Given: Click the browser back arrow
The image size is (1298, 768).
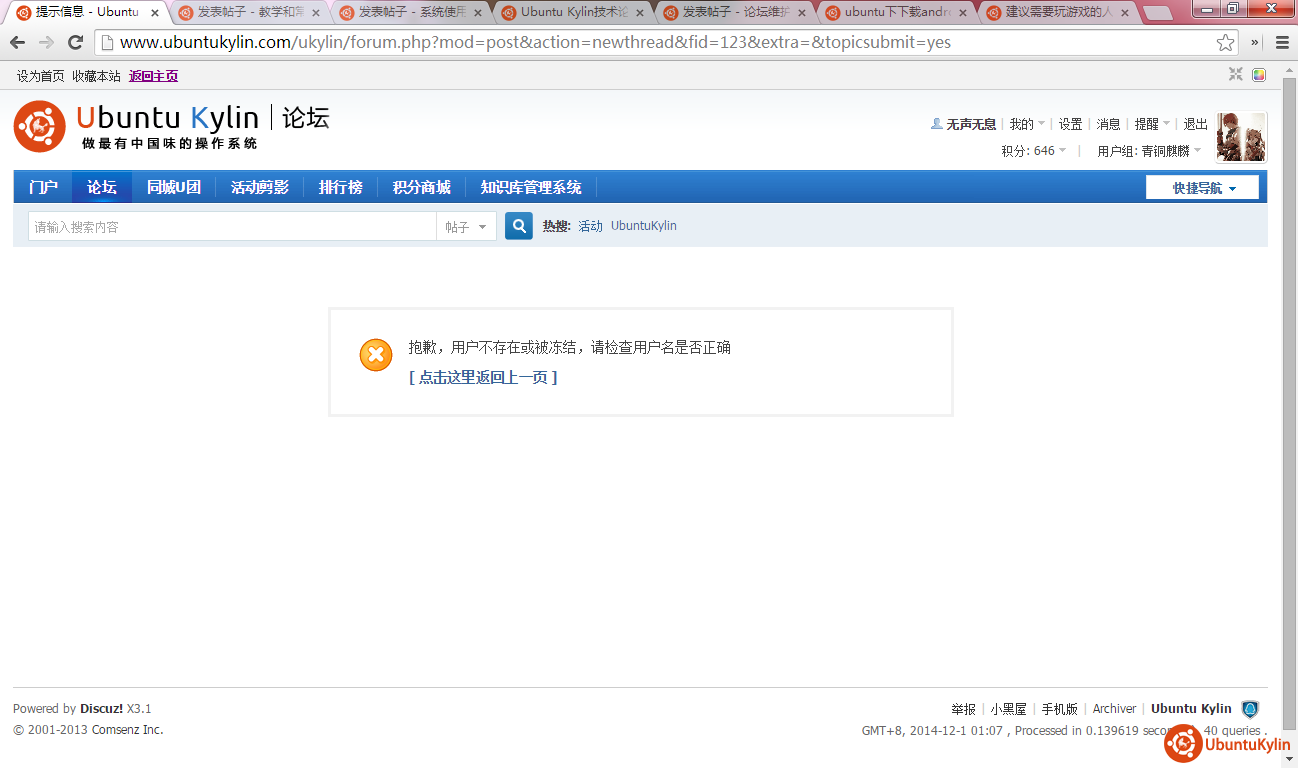Looking at the screenshot, I should click(x=17, y=43).
